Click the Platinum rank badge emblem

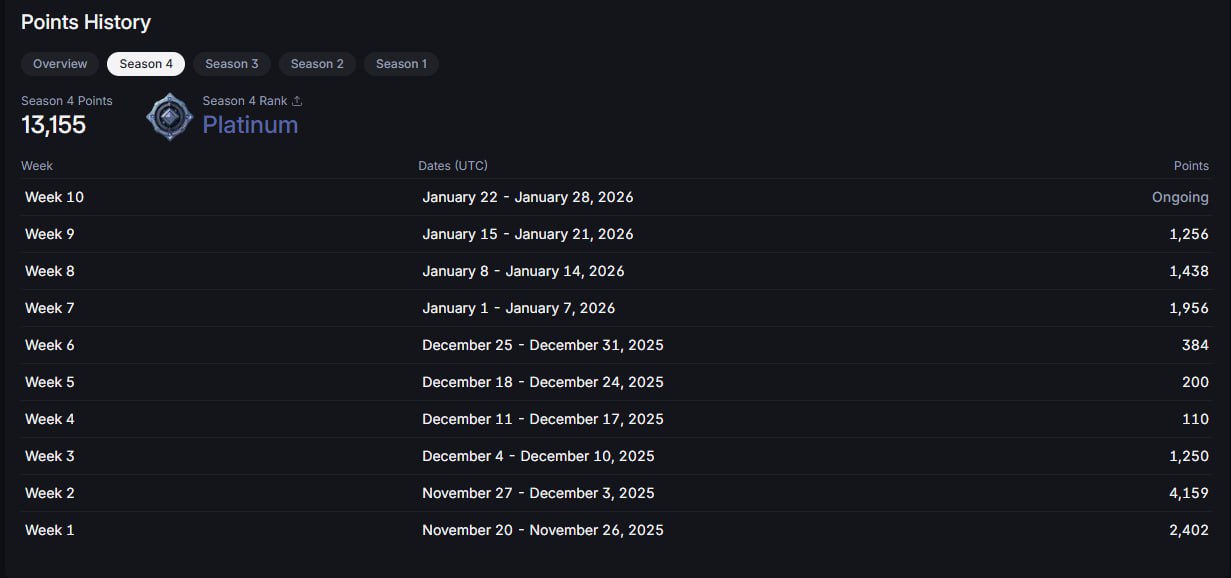pos(169,117)
